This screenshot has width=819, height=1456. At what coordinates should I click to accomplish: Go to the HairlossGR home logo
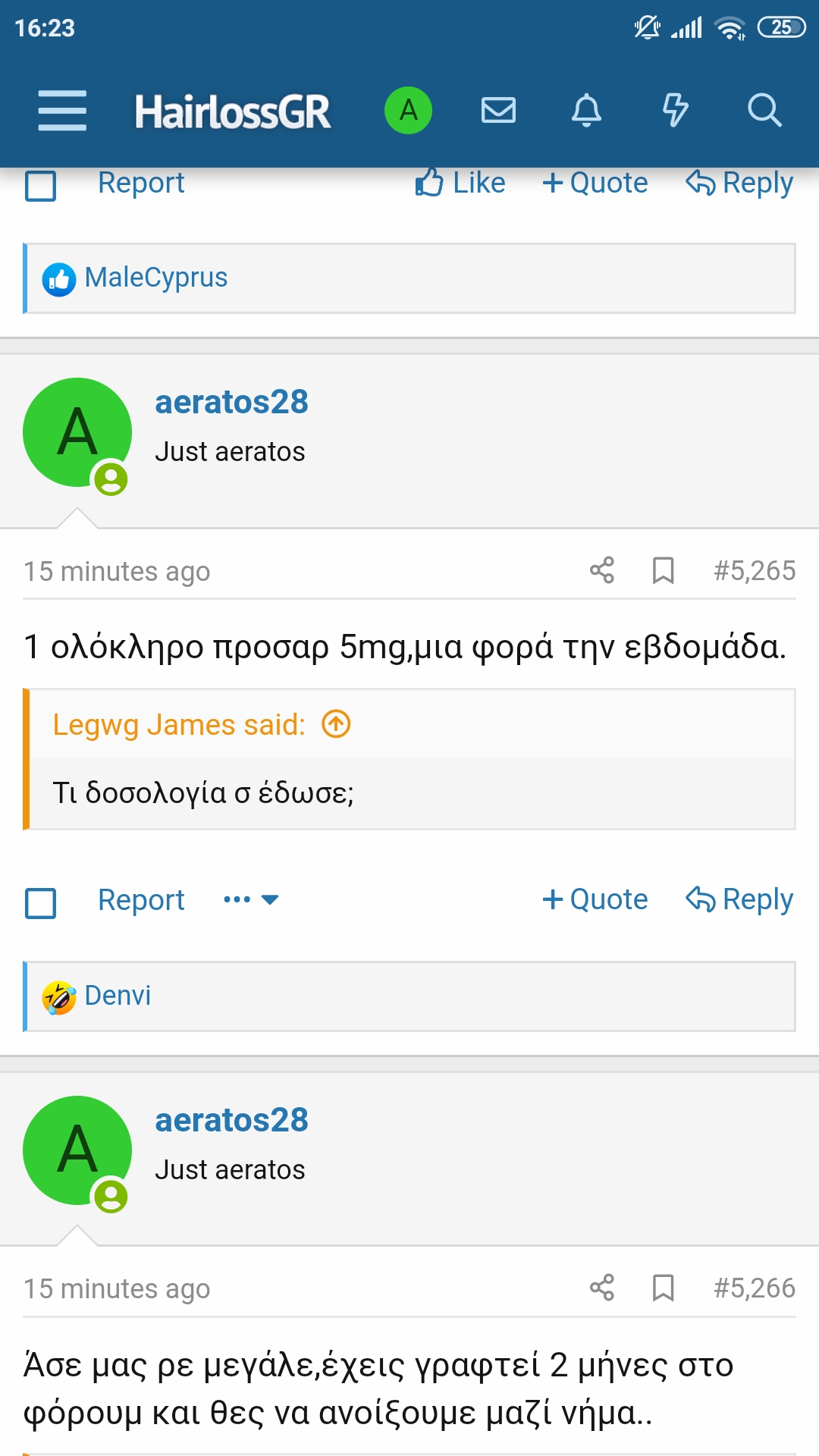point(233,111)
